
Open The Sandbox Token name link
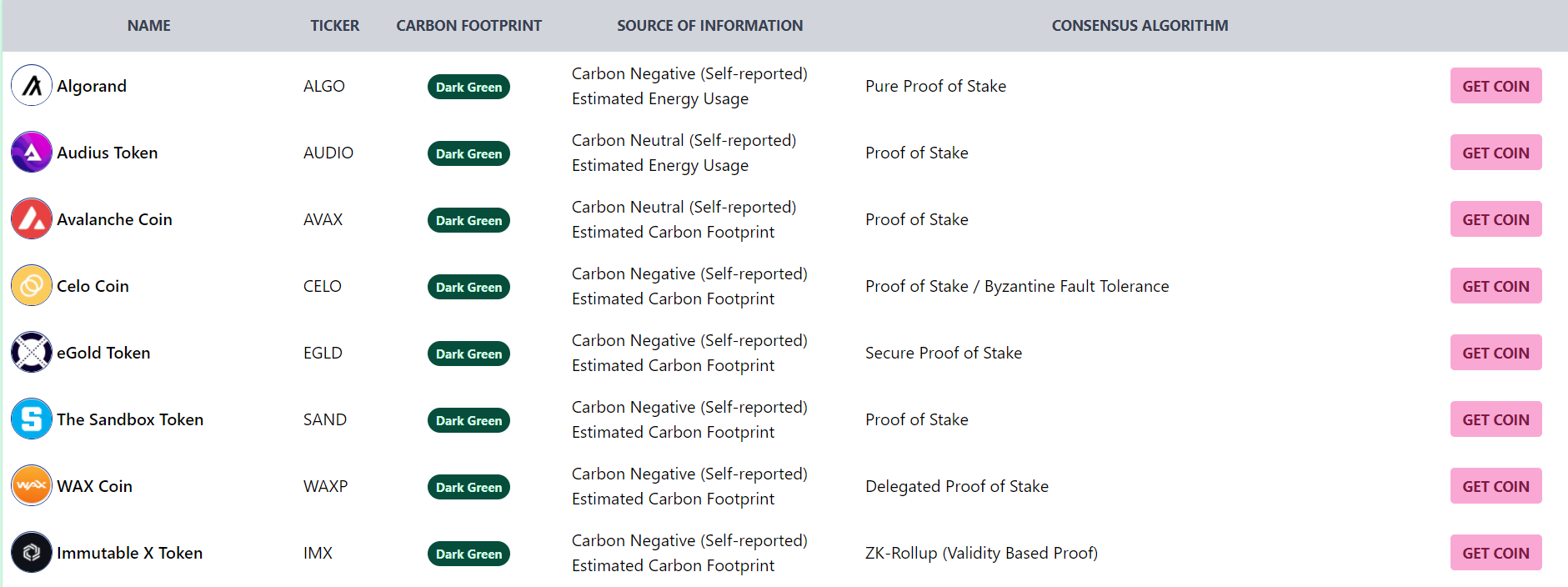click(130, 419)
